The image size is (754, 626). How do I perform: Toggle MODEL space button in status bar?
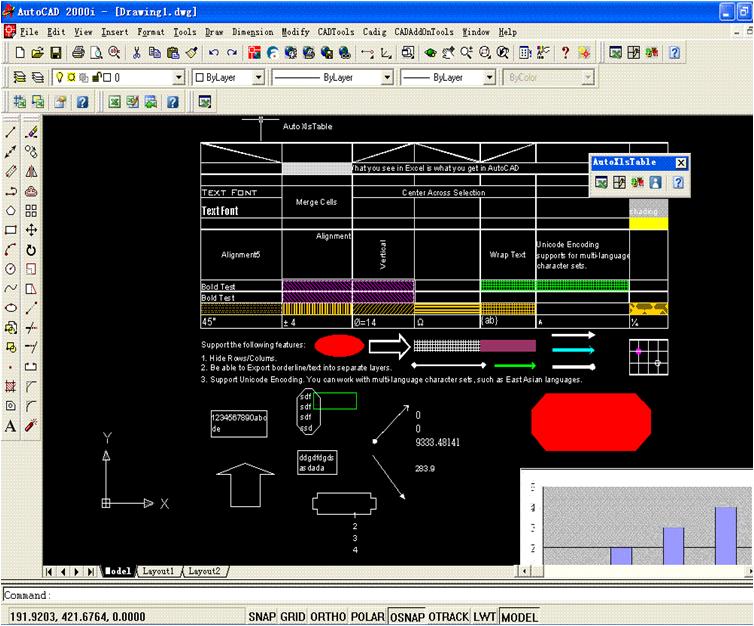click(519, 616)
